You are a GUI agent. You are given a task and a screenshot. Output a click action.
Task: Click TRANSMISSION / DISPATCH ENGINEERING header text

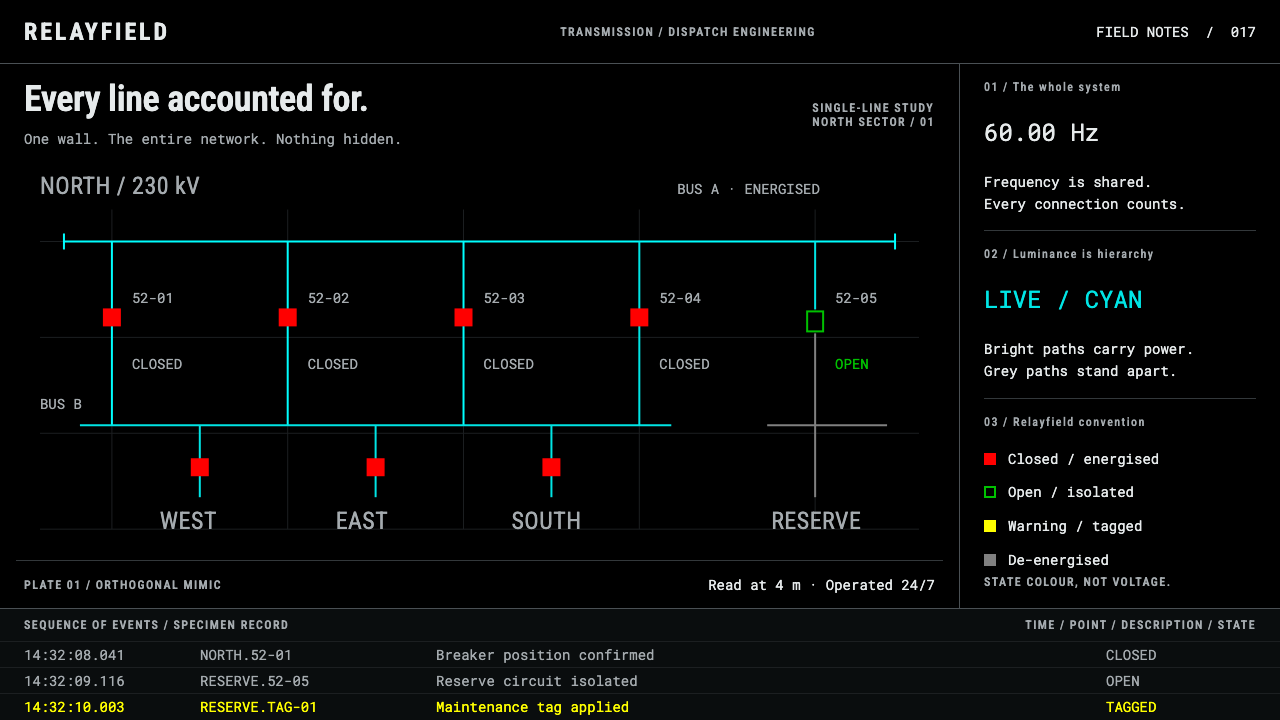[x=687, y=32]
